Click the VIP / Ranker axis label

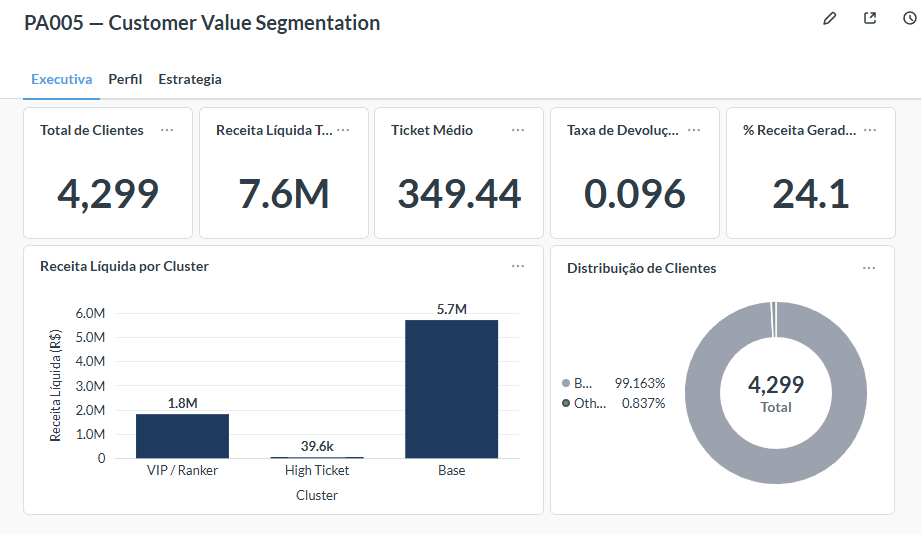point(182,471)
